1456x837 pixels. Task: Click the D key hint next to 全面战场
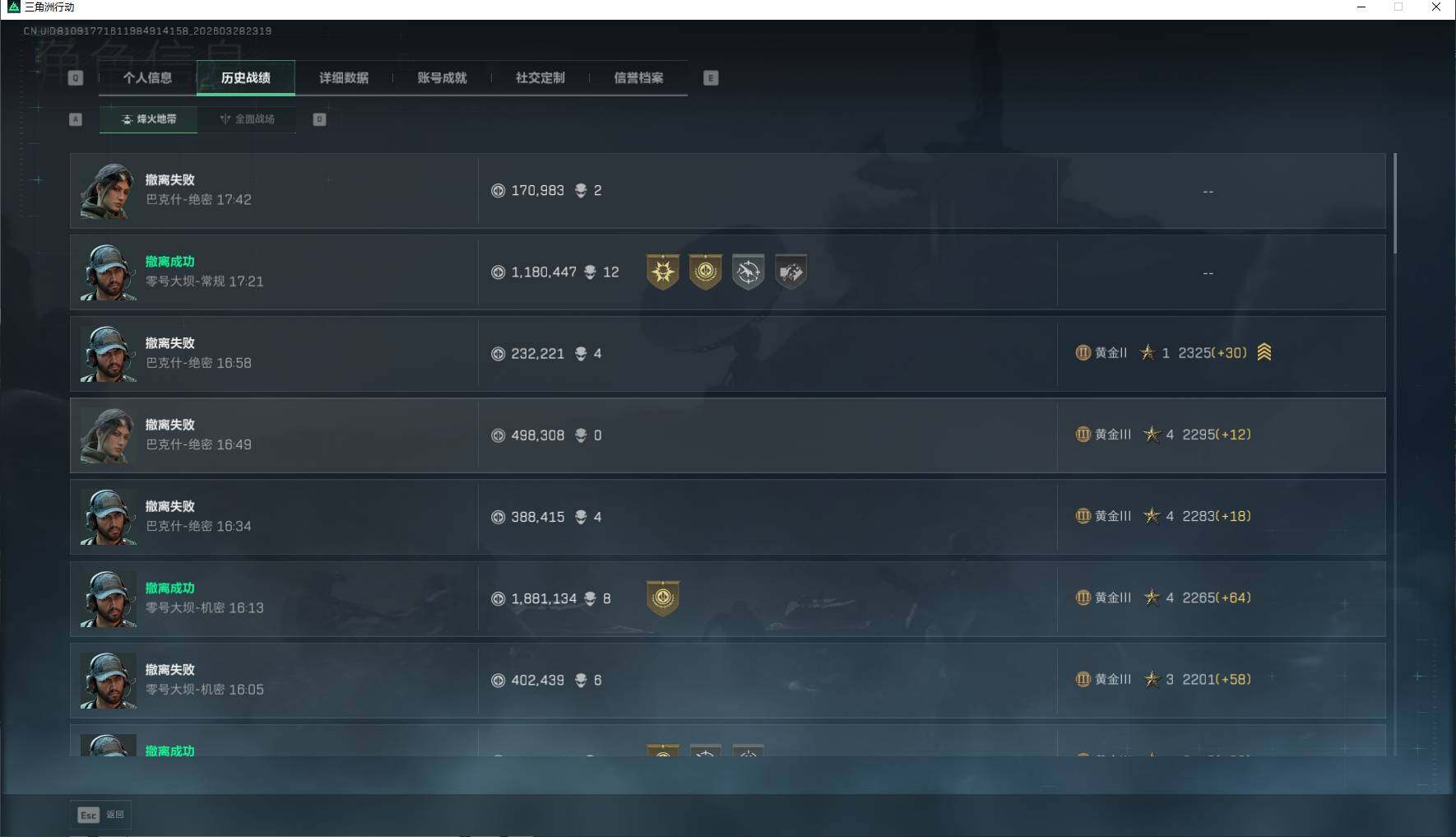click(319, 119)
